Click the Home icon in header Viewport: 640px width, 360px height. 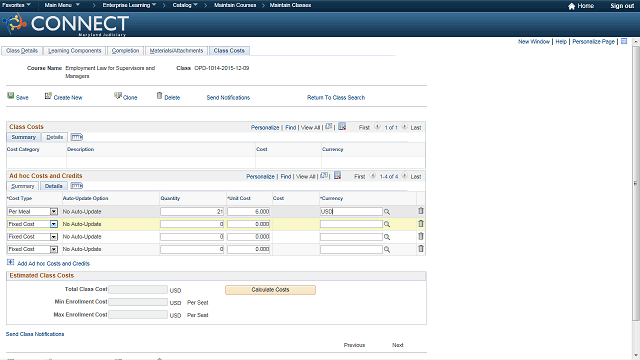(571, 6)
